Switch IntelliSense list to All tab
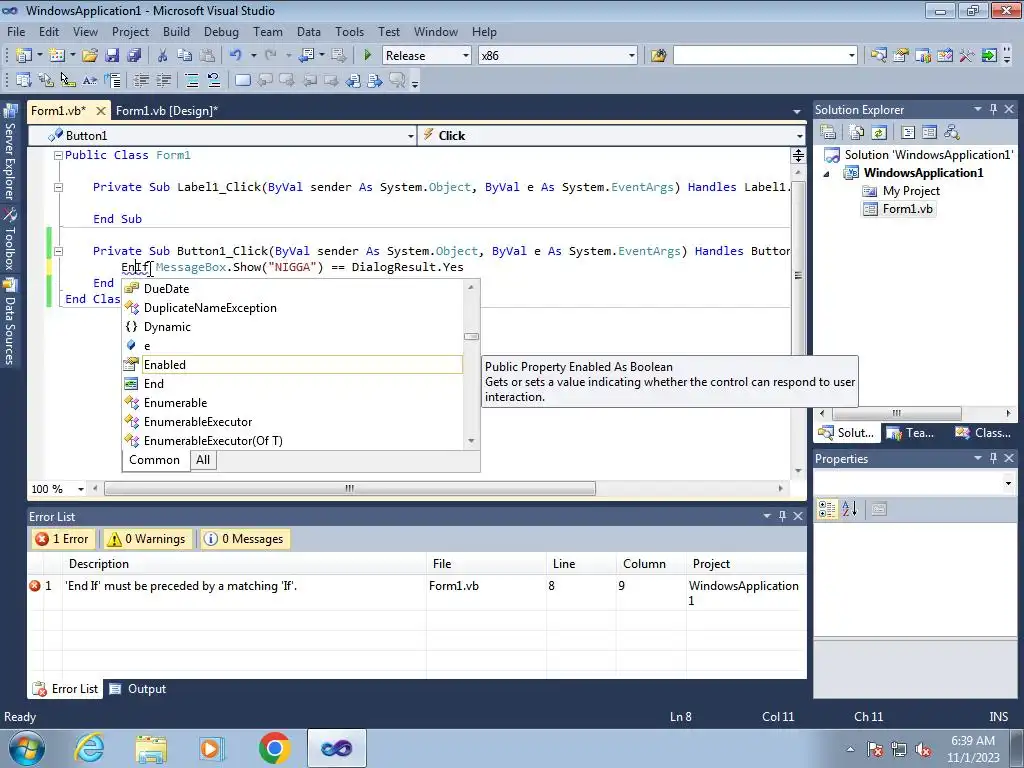The width and height of the screenshot is (1024, 768). point(203,460)
